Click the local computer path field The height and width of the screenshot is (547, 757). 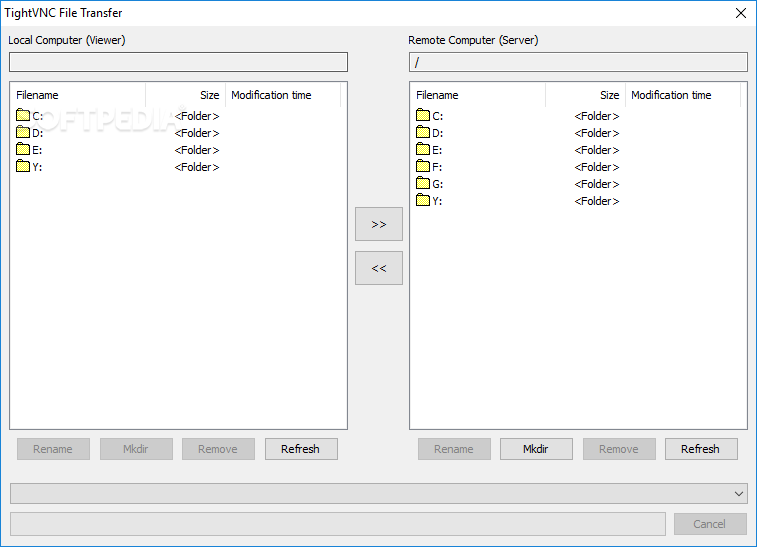(x=178, y=62)
